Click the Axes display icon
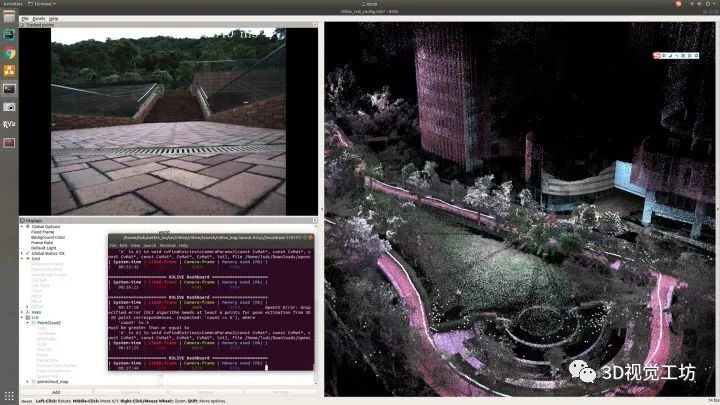The width and height of the screenshot is (720, 405). (x=28, y=312)
